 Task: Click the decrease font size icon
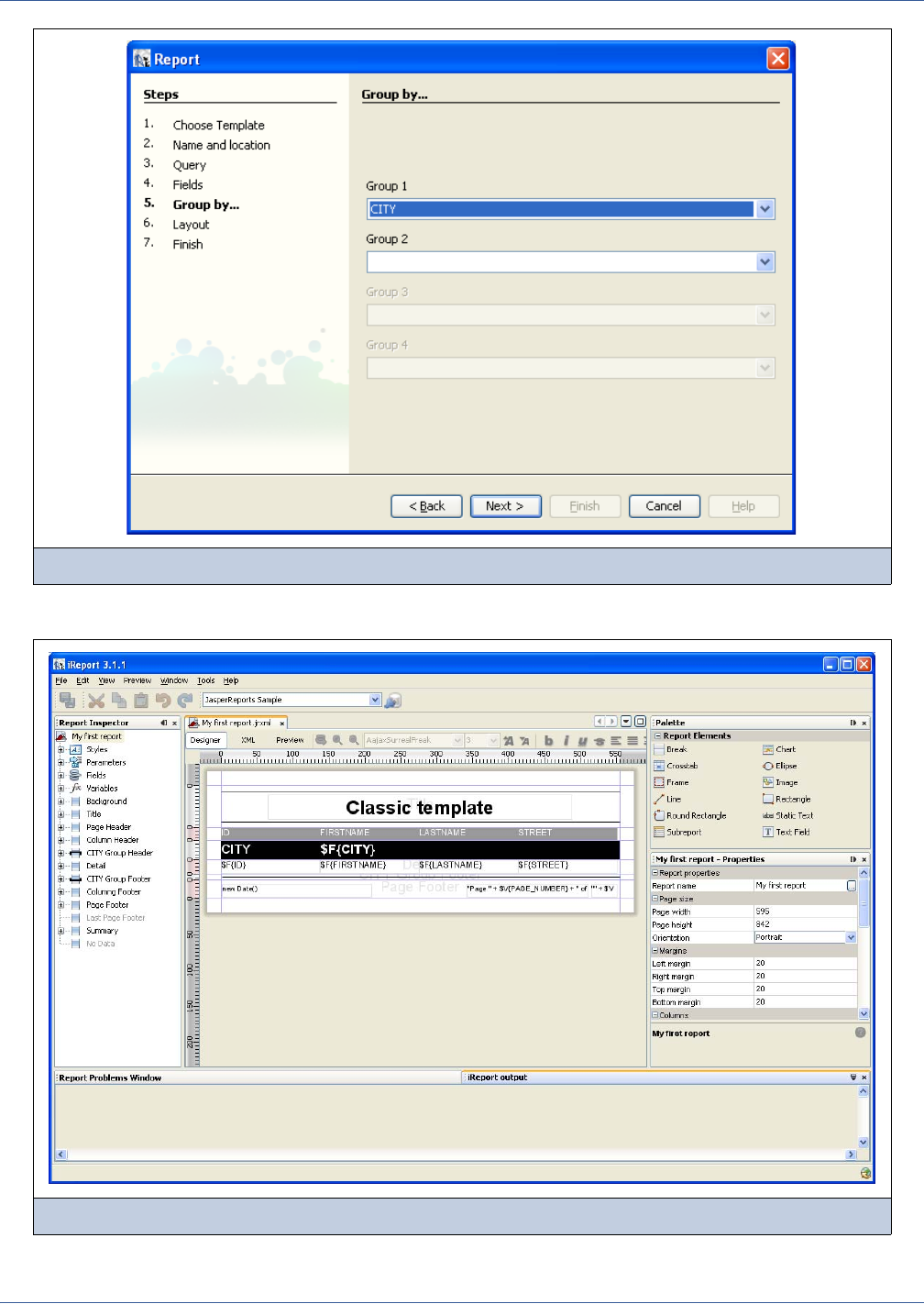pos(525,740)
